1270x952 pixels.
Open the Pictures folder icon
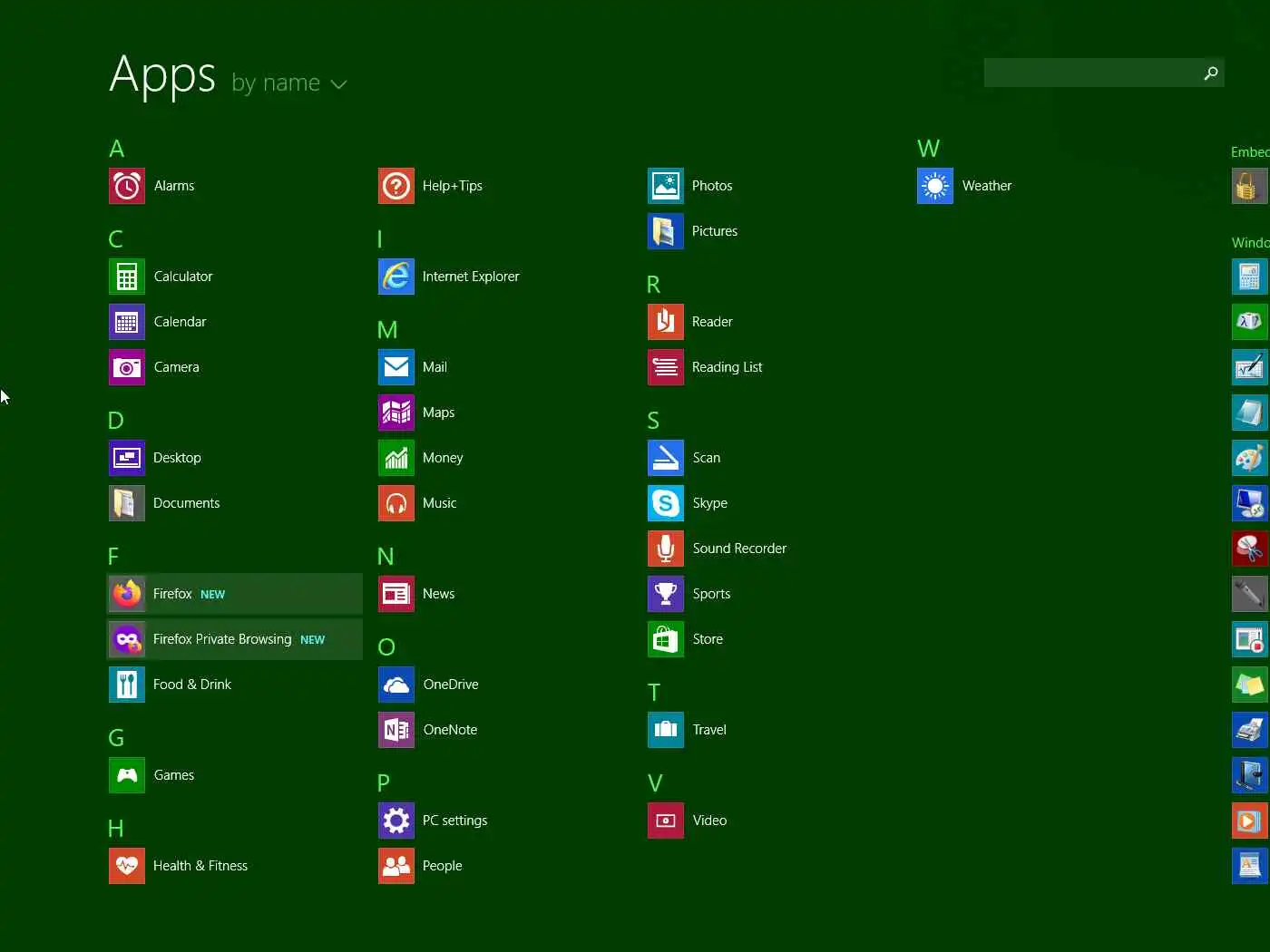[666, 231]
